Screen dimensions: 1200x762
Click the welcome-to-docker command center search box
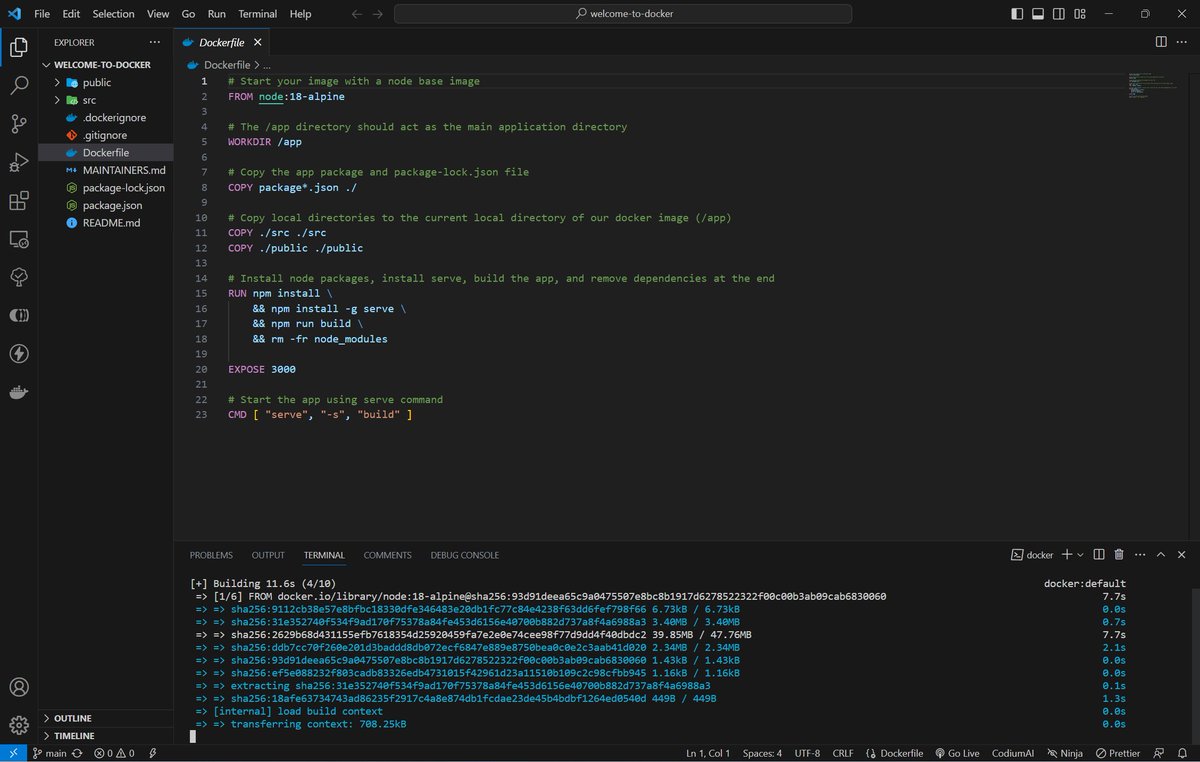click(x=623, y=14)
